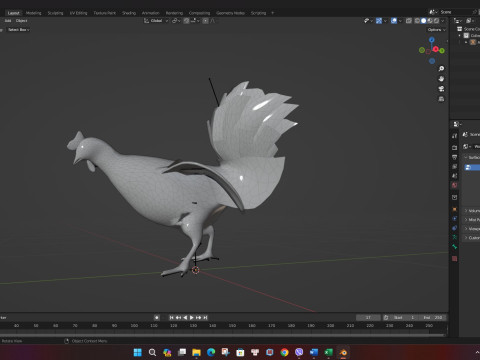
Task: Jump to the timeline start frame button
Action: click(171, 318)
